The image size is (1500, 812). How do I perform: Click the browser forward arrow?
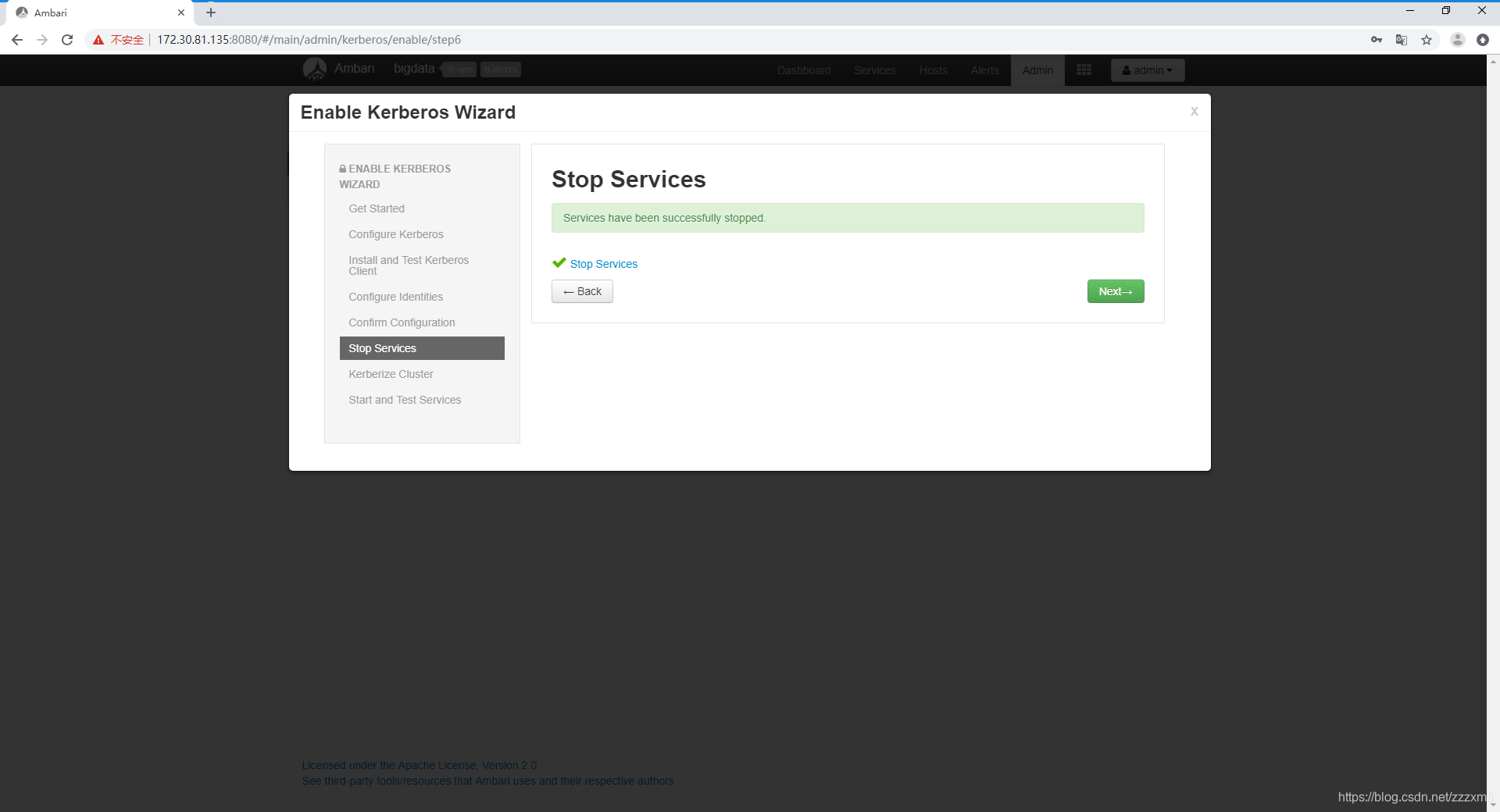(x=42, y=40)
